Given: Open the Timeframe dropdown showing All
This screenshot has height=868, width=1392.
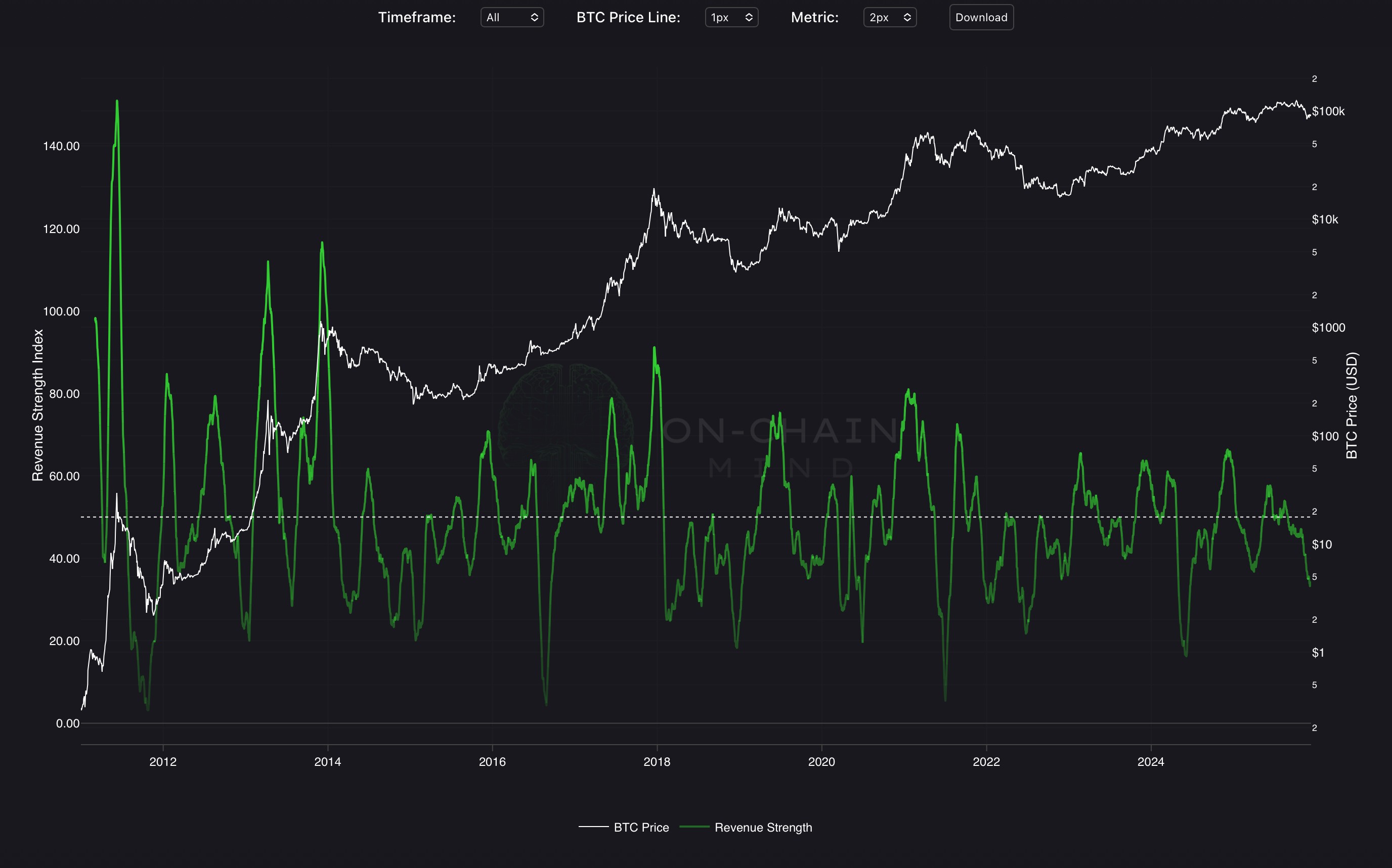Looking at the screenshot, I should (511, 17).
